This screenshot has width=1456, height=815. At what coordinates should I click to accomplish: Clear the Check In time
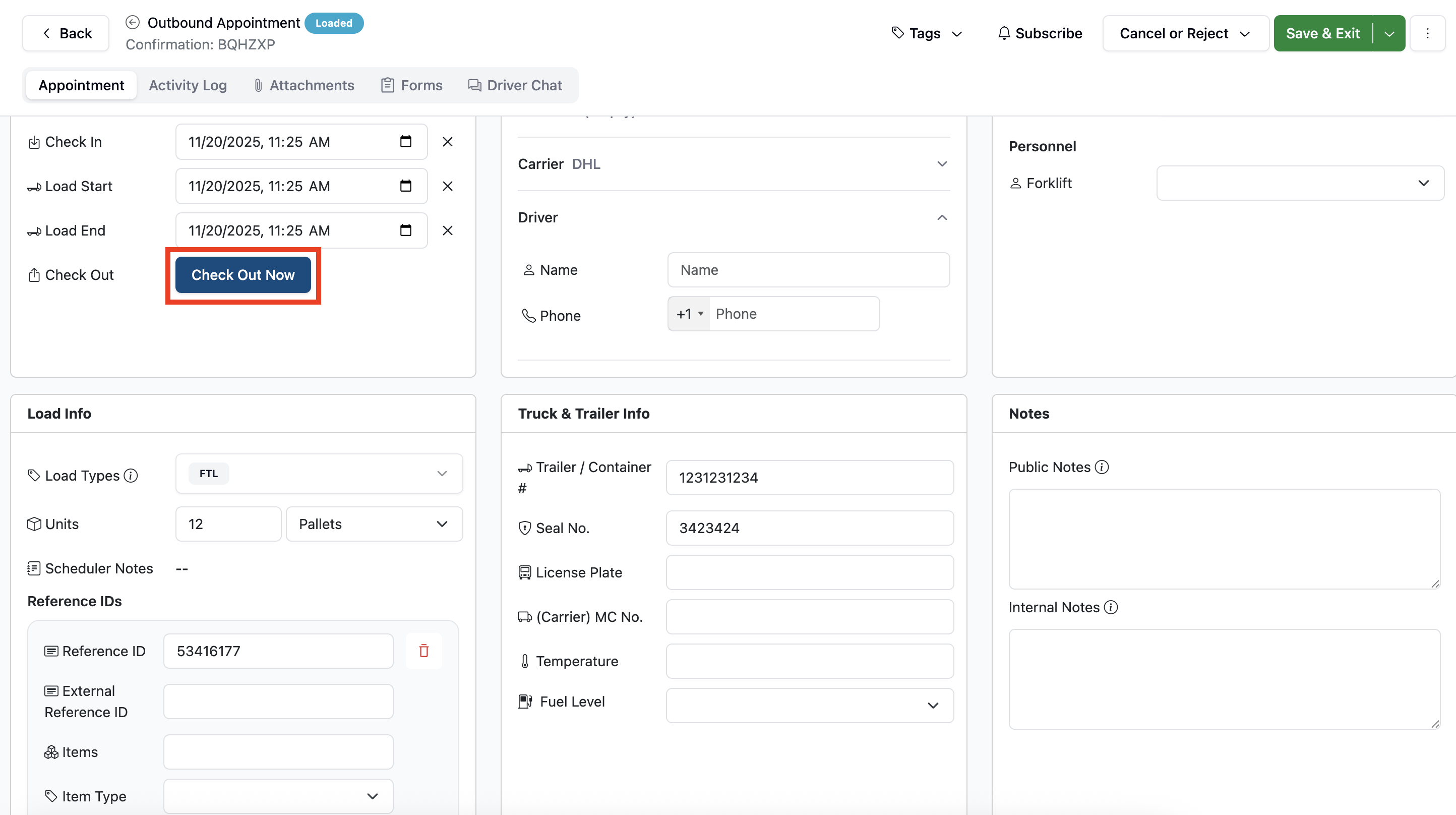click(x=447, y=141)
